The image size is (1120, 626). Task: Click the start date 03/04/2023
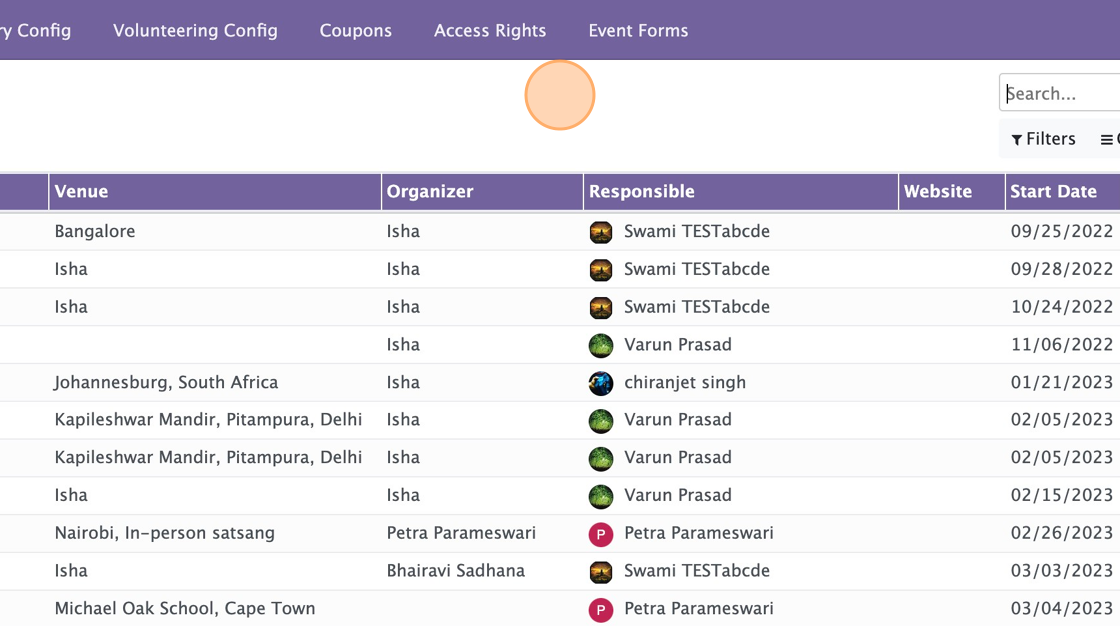pyautogui.click(x=1061, y=608)
